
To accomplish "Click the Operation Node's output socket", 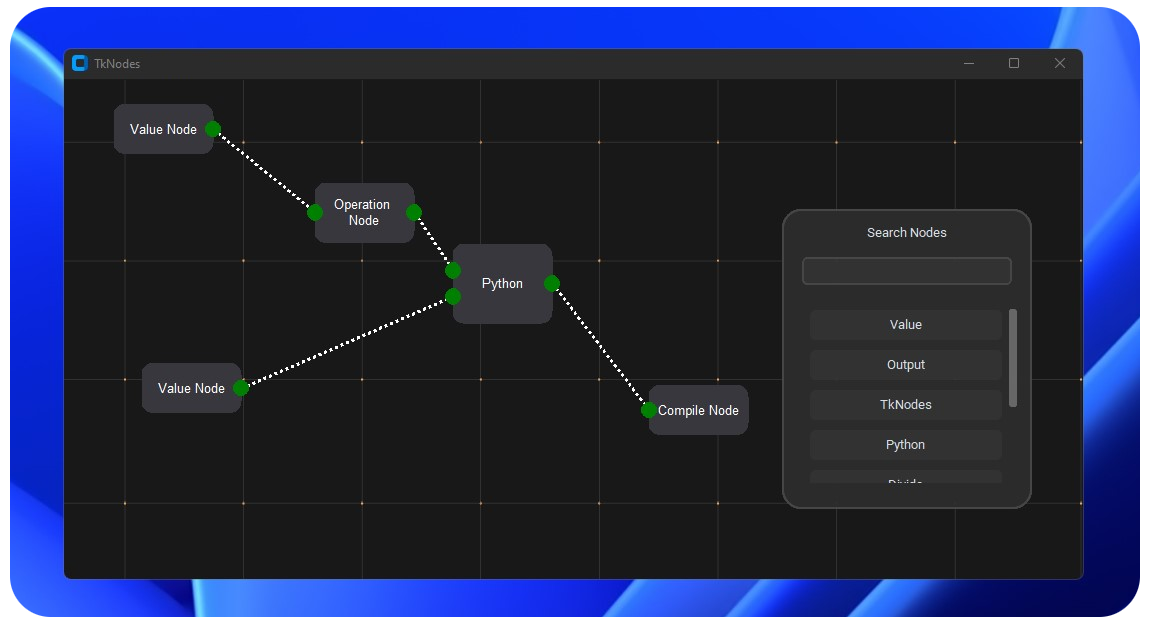I will (x=414, y=212).
